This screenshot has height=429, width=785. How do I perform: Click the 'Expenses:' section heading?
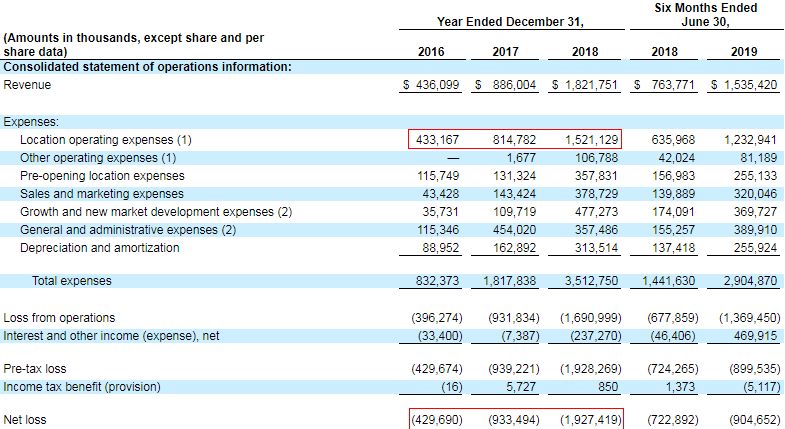[31, 121]
